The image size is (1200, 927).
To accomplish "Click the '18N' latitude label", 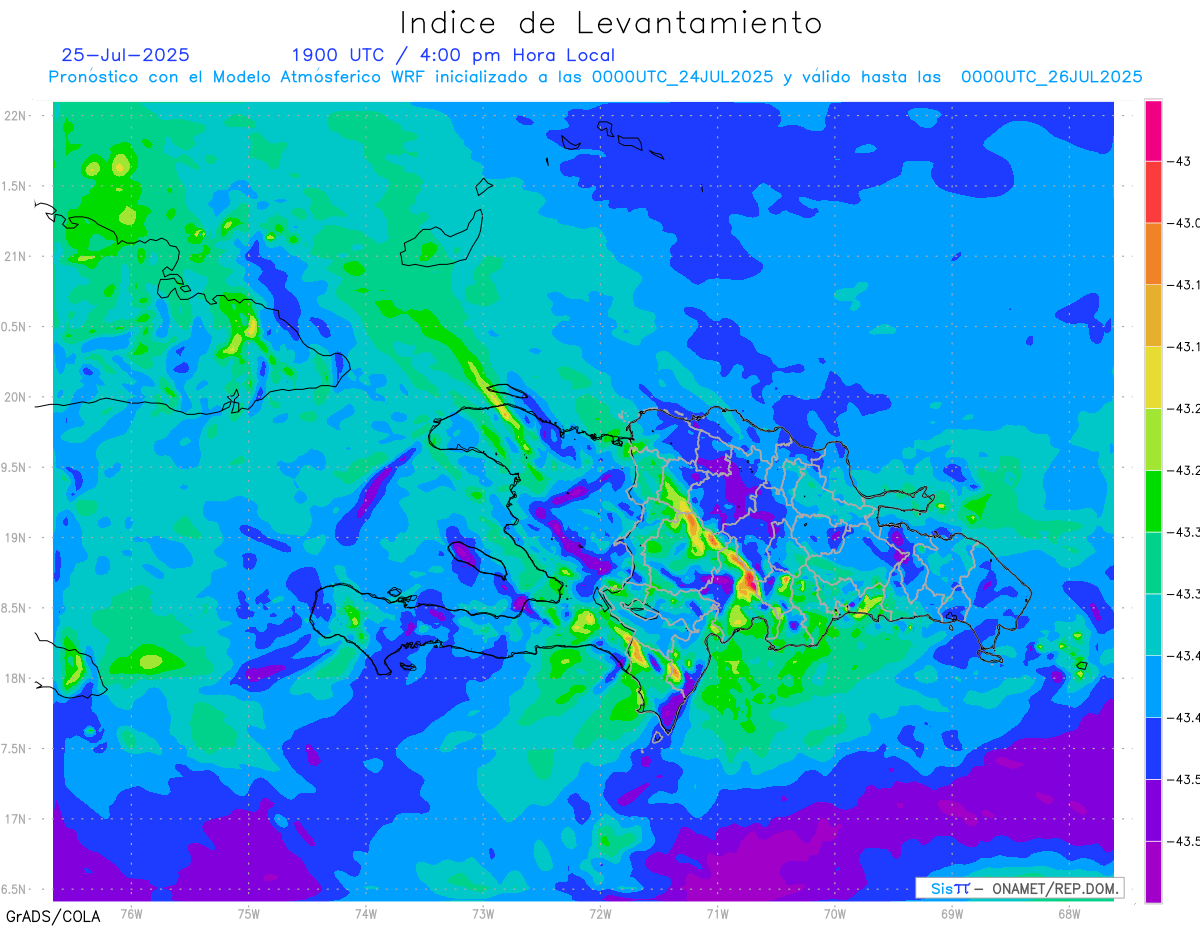I will click(x=16, y=678).
